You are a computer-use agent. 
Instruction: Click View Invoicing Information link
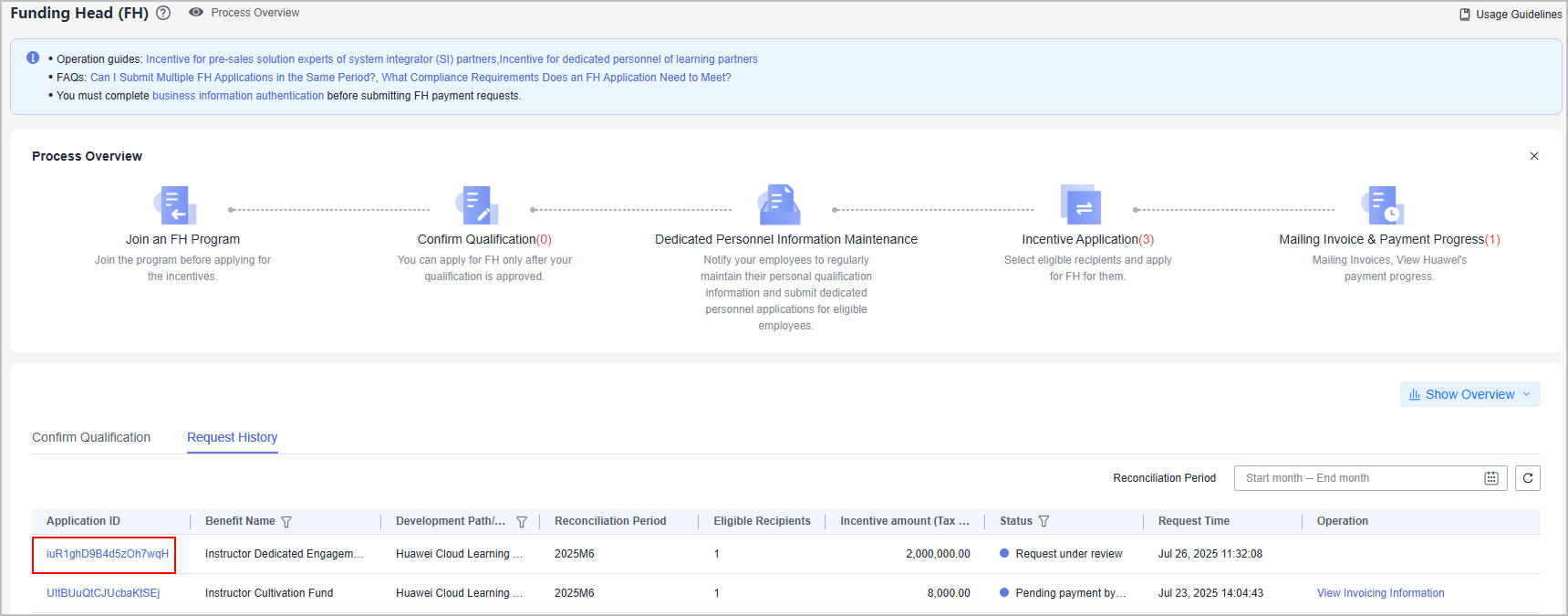[1380, 593]
